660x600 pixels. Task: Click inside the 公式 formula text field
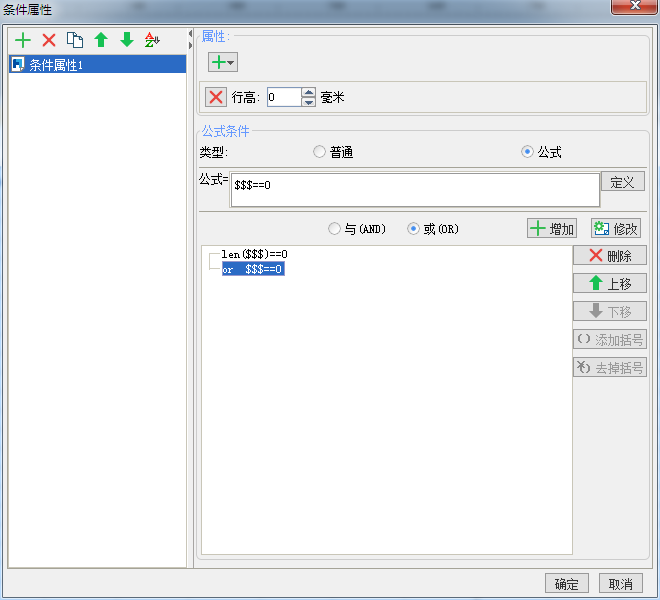[415, 190]
